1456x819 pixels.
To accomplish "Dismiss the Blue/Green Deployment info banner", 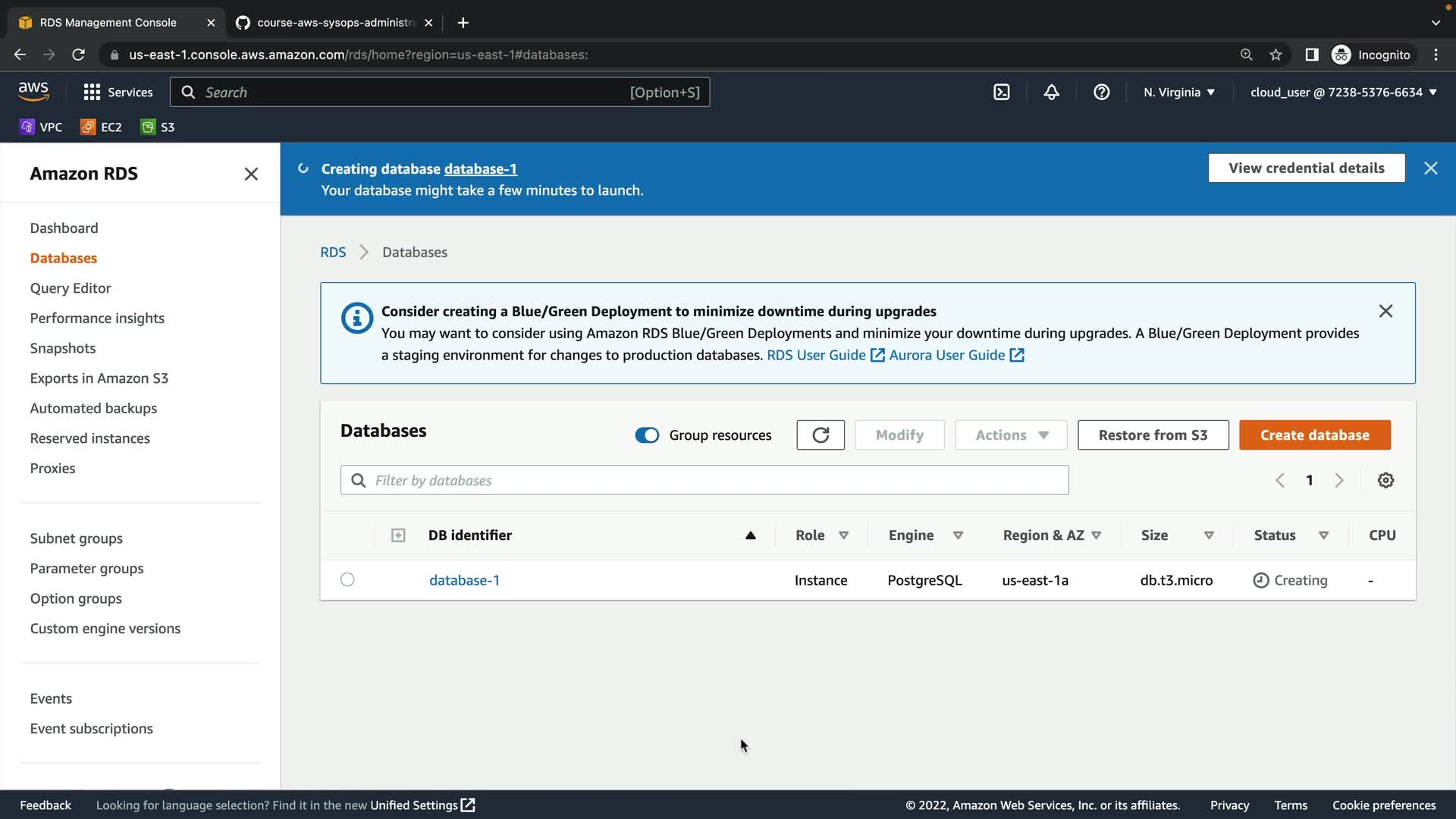I will (x=1385, y=311).
